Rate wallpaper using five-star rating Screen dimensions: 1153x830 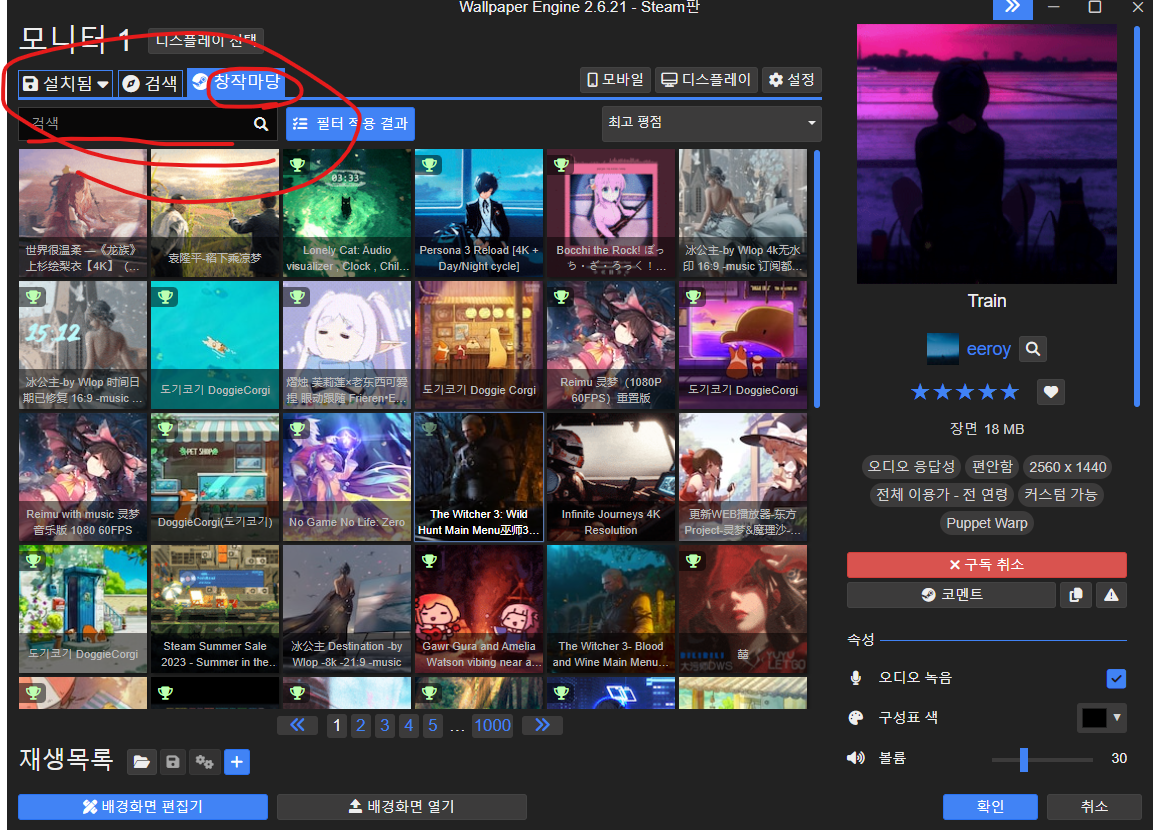[x=965, y=392]
